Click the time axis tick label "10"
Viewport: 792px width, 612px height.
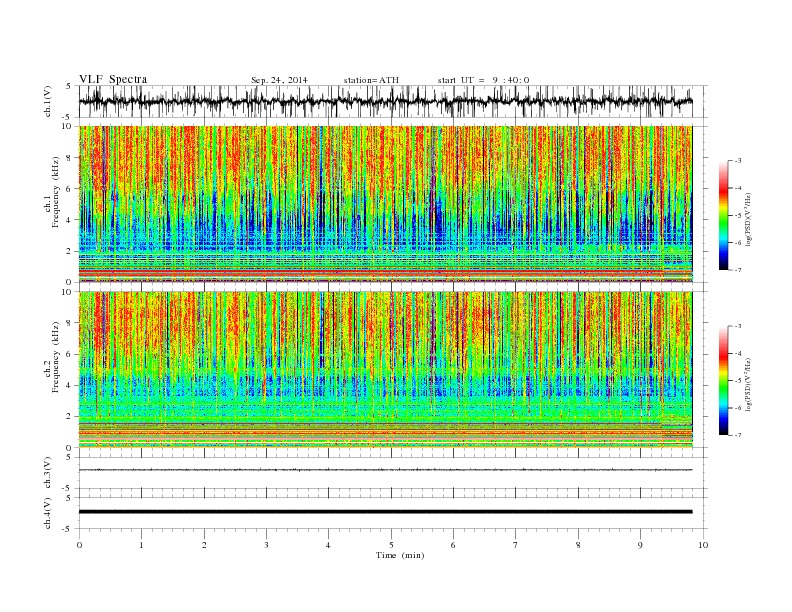pos(703,545)
